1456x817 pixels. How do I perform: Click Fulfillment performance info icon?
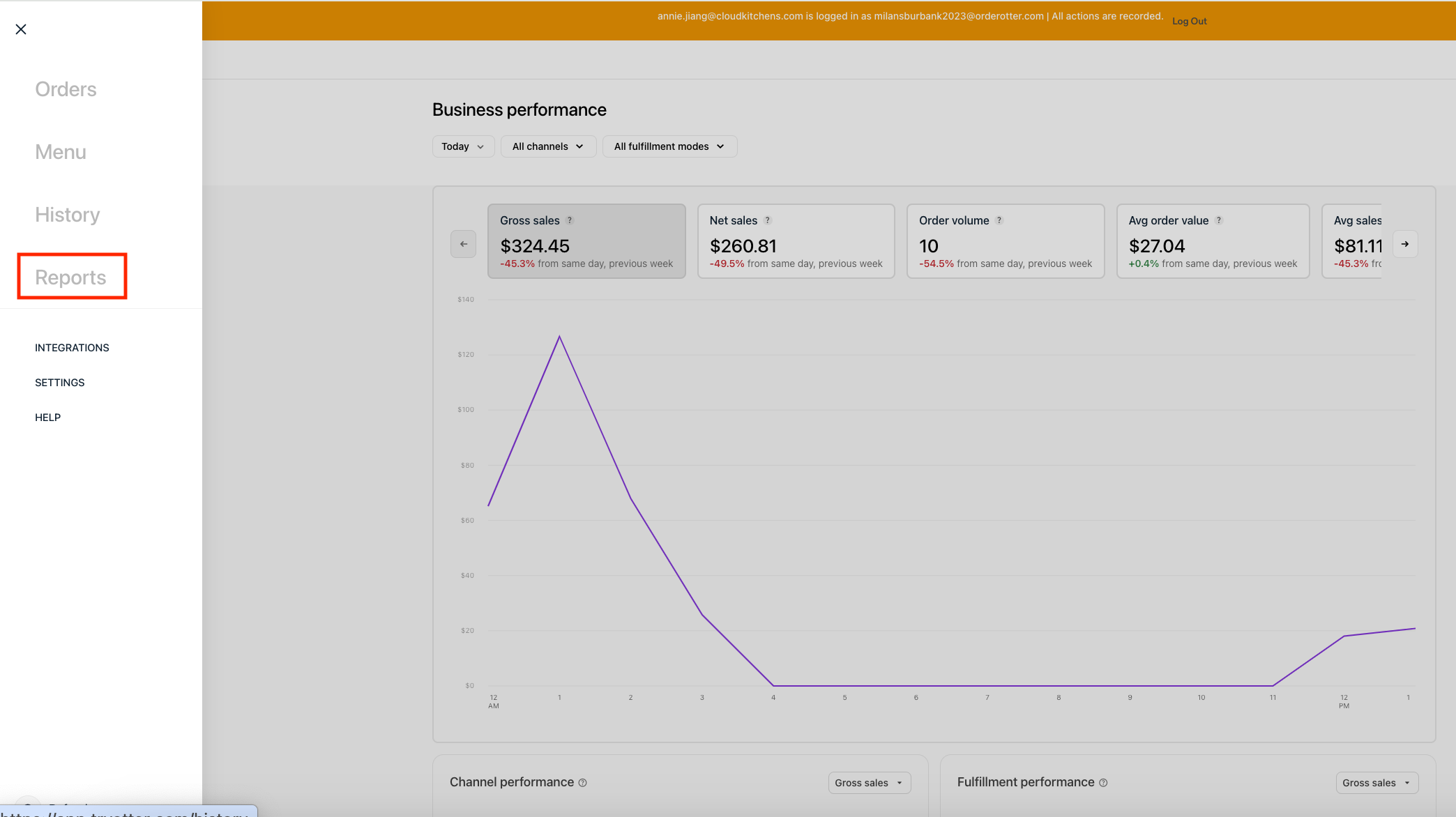(x=1103, y=783)
